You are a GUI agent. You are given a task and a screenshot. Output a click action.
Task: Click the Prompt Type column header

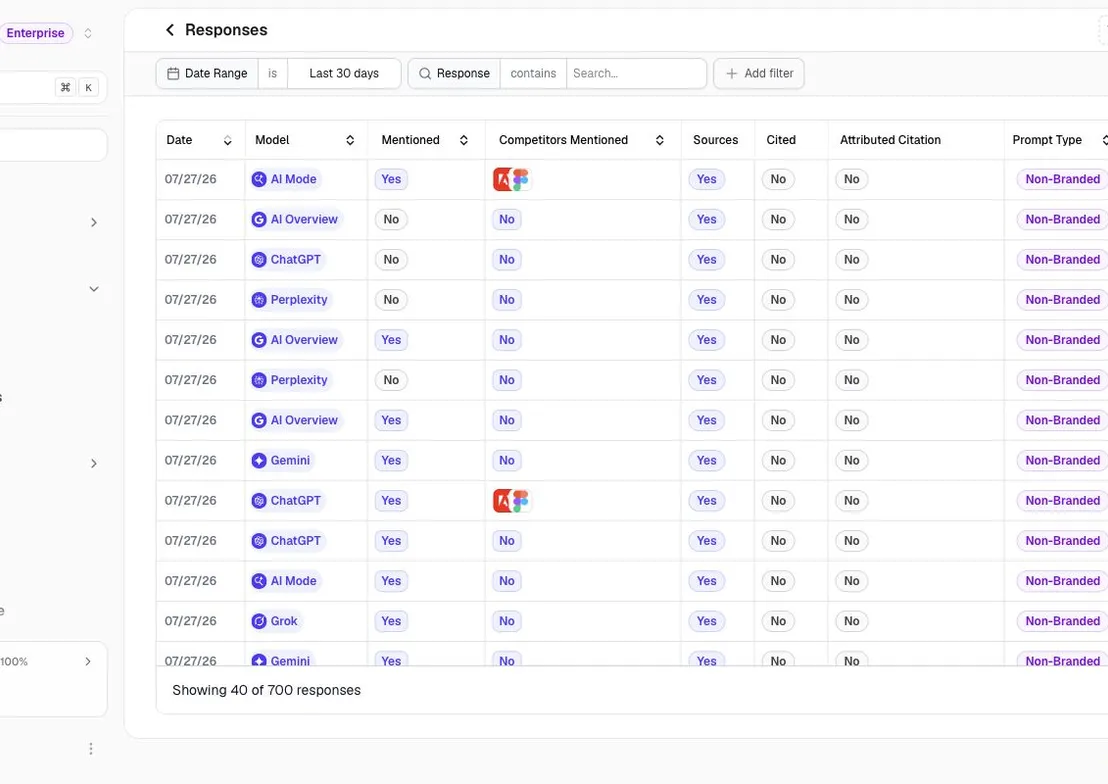pos(1047,140)
